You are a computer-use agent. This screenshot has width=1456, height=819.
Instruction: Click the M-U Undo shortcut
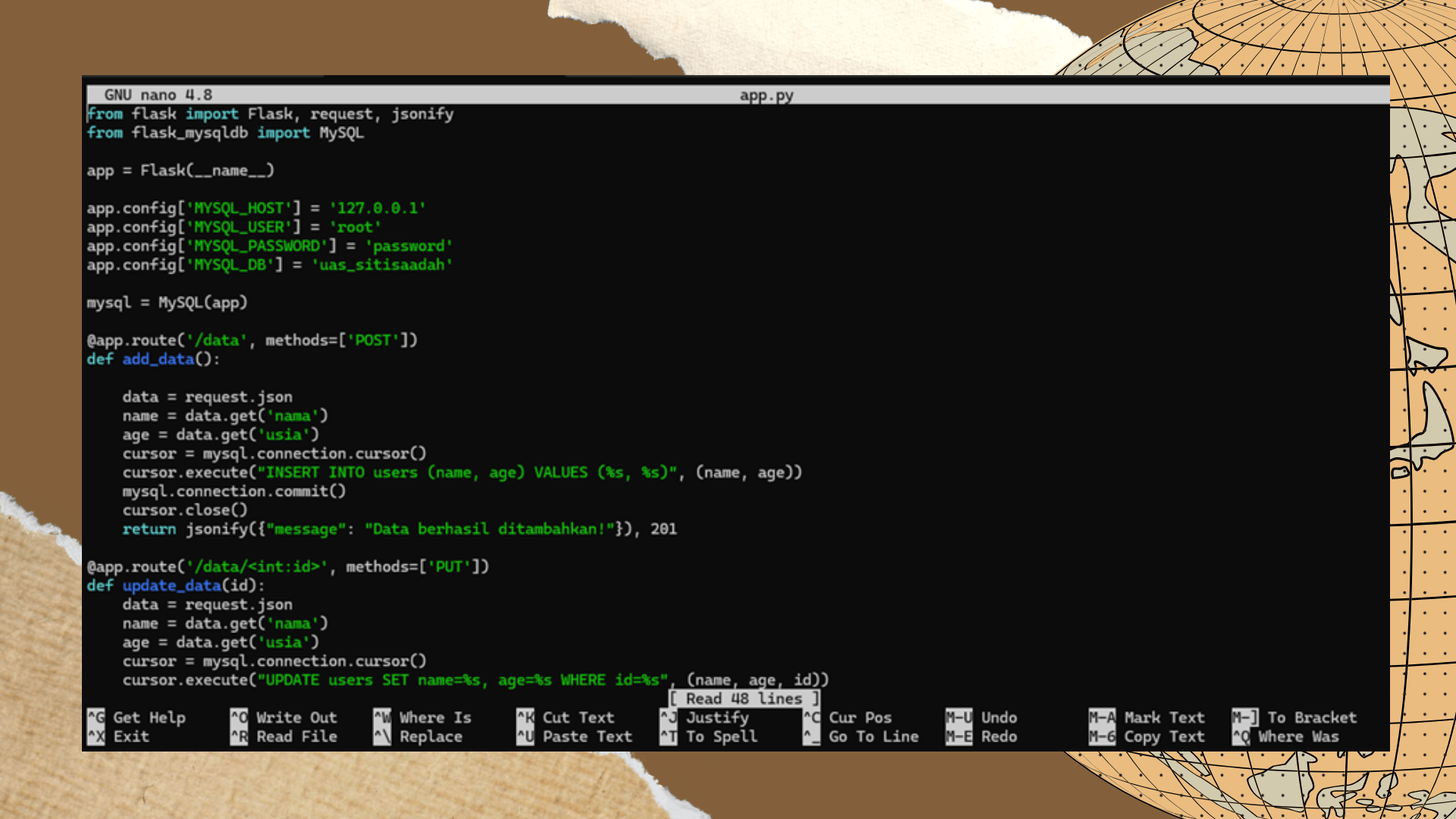tap(981, 717)
